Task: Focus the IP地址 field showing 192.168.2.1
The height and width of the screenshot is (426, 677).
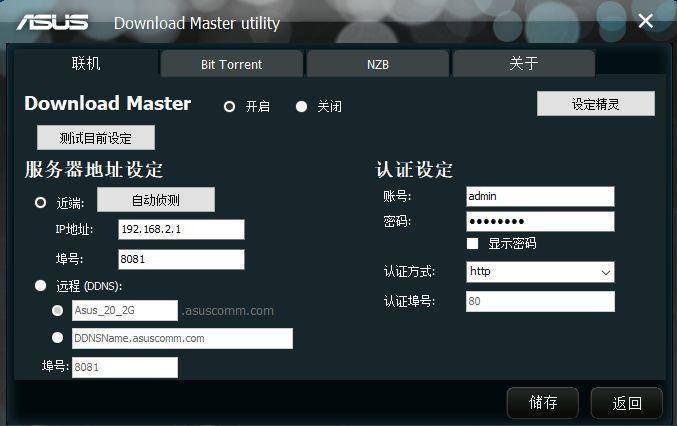Action: tap(181, 229)
